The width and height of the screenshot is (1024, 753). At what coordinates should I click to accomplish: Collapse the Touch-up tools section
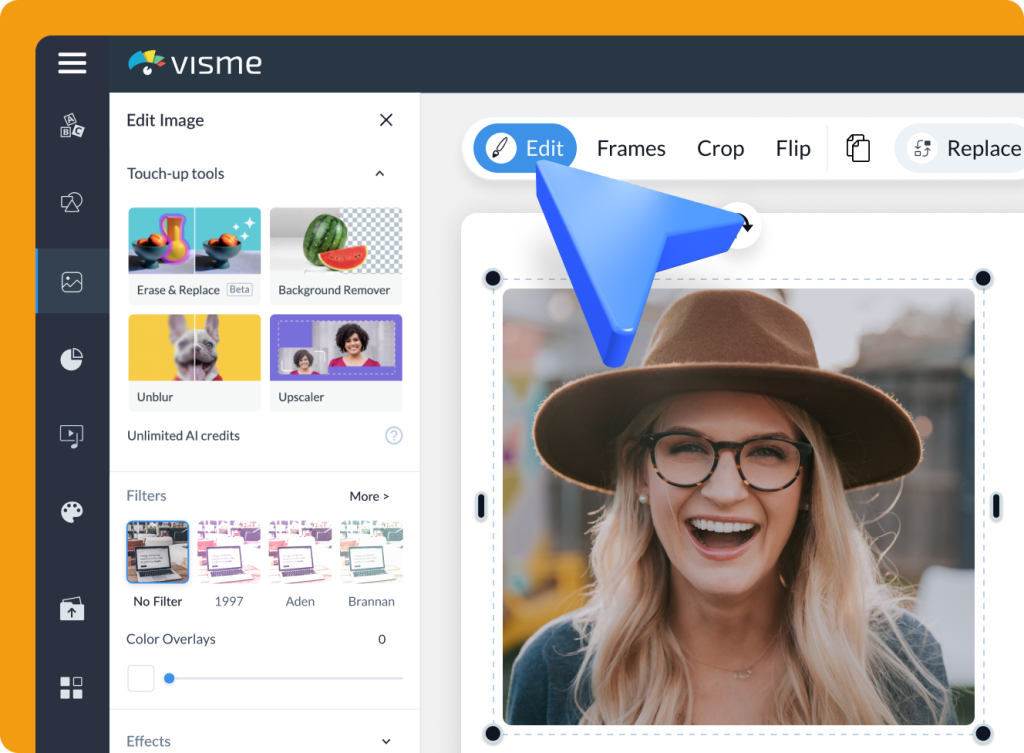click(379, 174)
